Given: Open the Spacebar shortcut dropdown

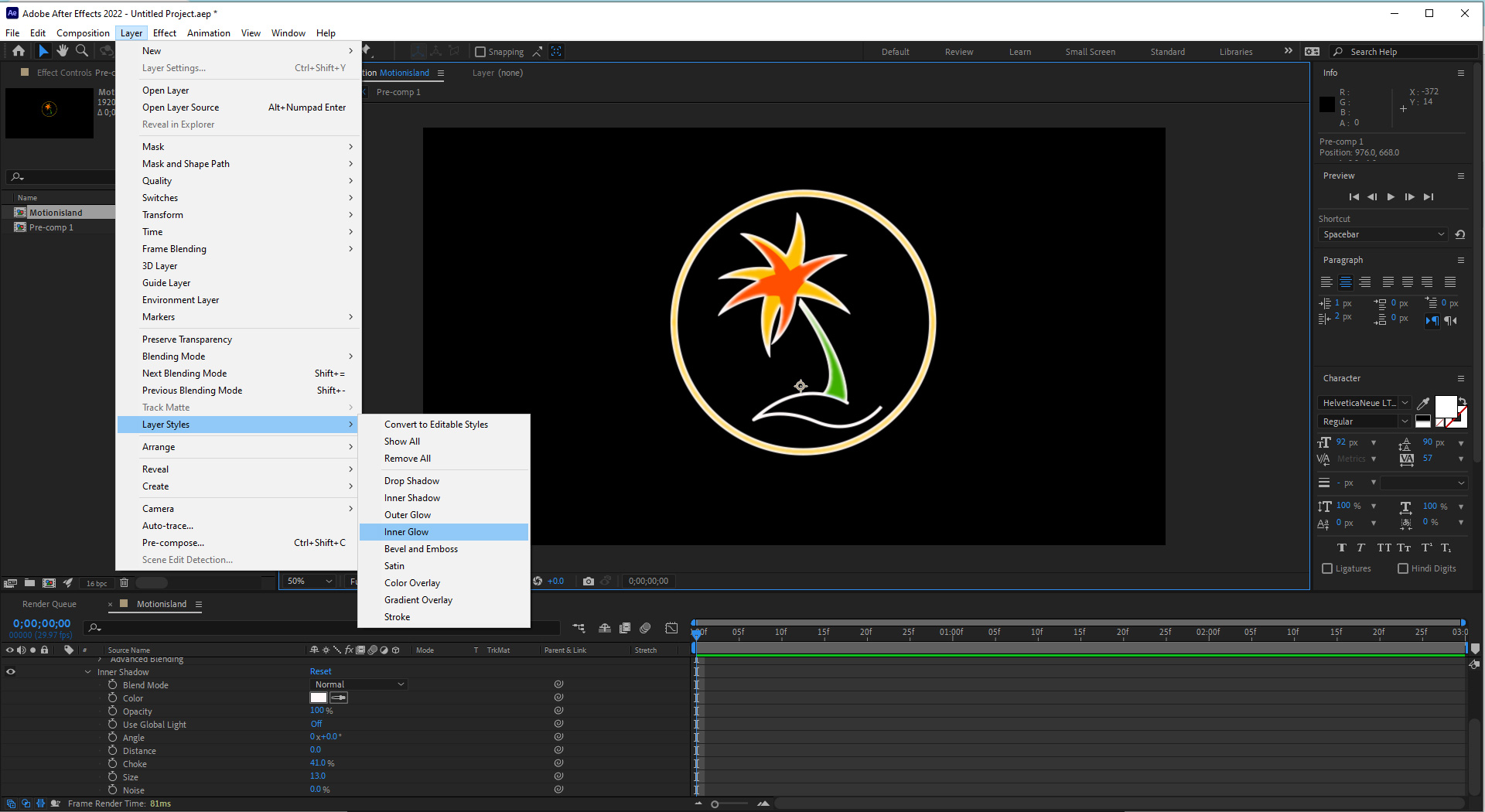Looking at the screenshot, I should (x=1382, y=234).
